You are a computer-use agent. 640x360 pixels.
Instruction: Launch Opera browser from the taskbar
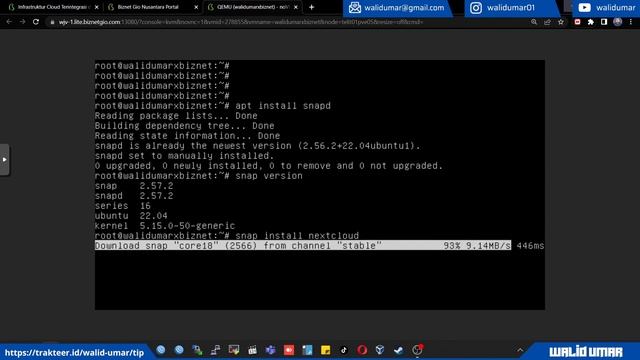click(x=362, y=350)
